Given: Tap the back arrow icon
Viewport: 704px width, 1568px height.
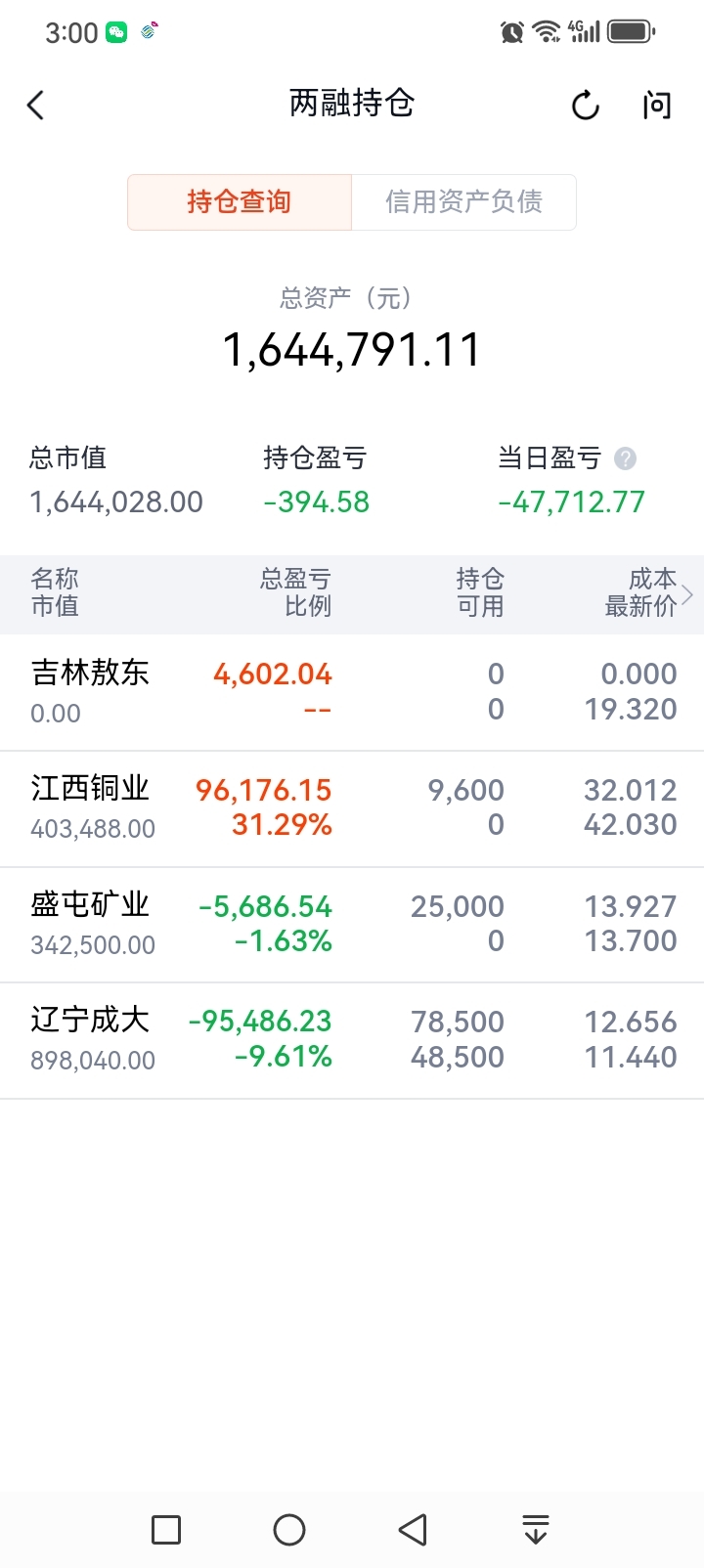Looking at the screenshot, I should pos(36,105).
